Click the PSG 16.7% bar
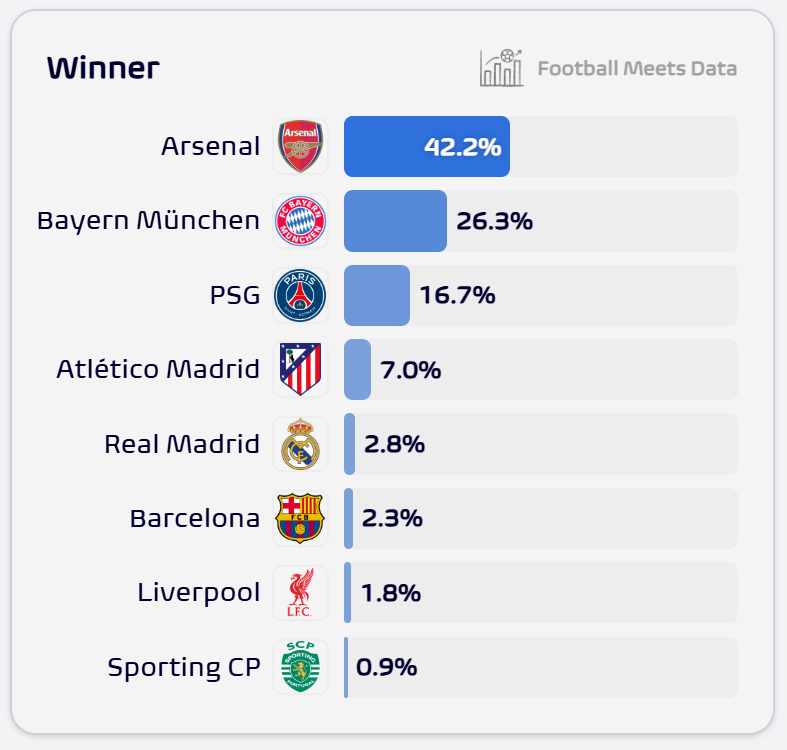Image resolution: width=787 pixels, height=750 pixels. (377, 295)
